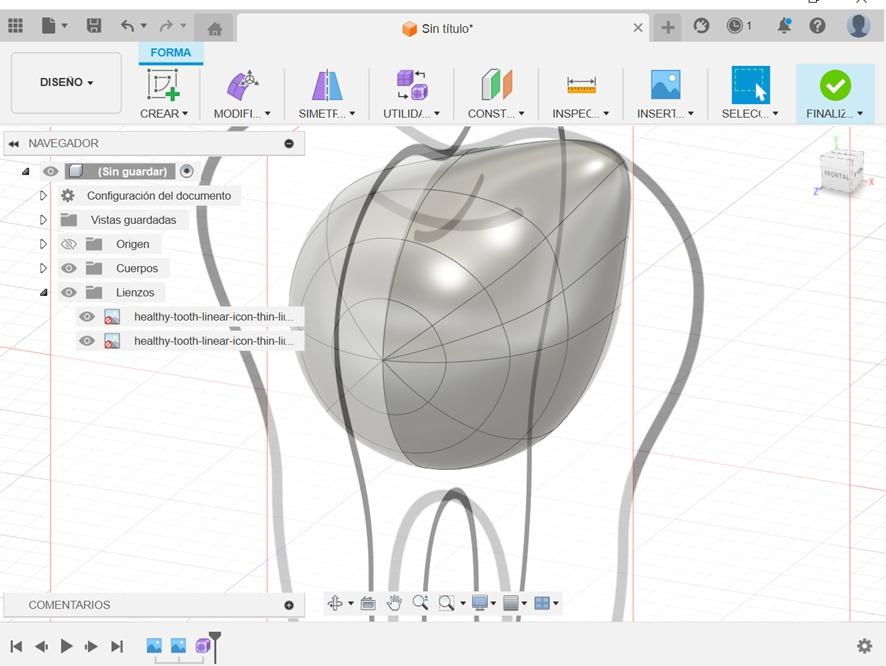Open the FINALIZAR FORMA menu
Image resolution: width=886 pixels, height=666 pixels.
(835, 114)
